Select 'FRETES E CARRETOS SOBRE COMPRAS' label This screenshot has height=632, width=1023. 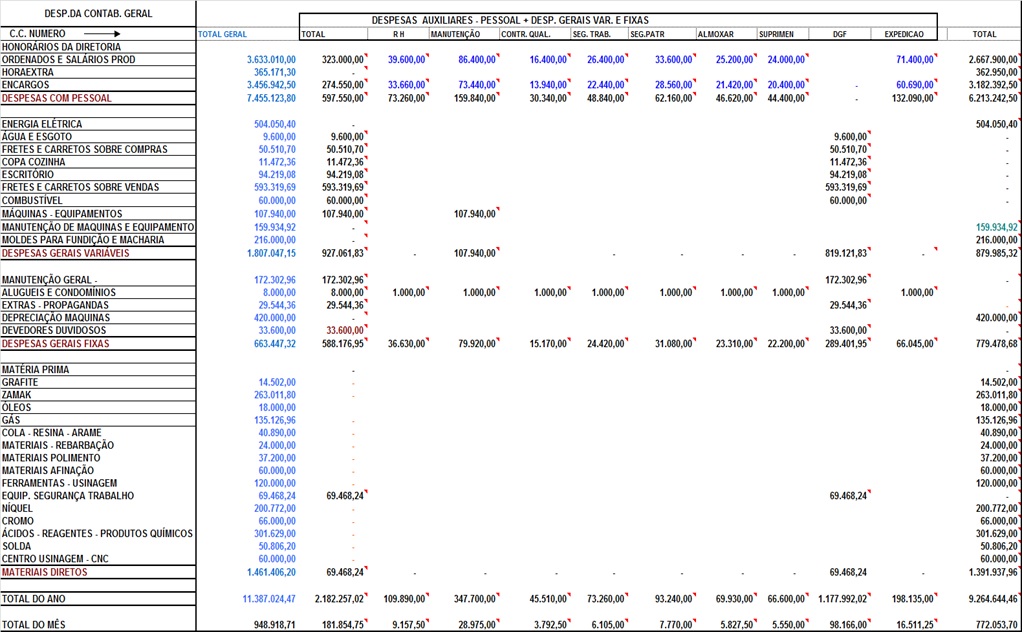click(x=85, y=149)
